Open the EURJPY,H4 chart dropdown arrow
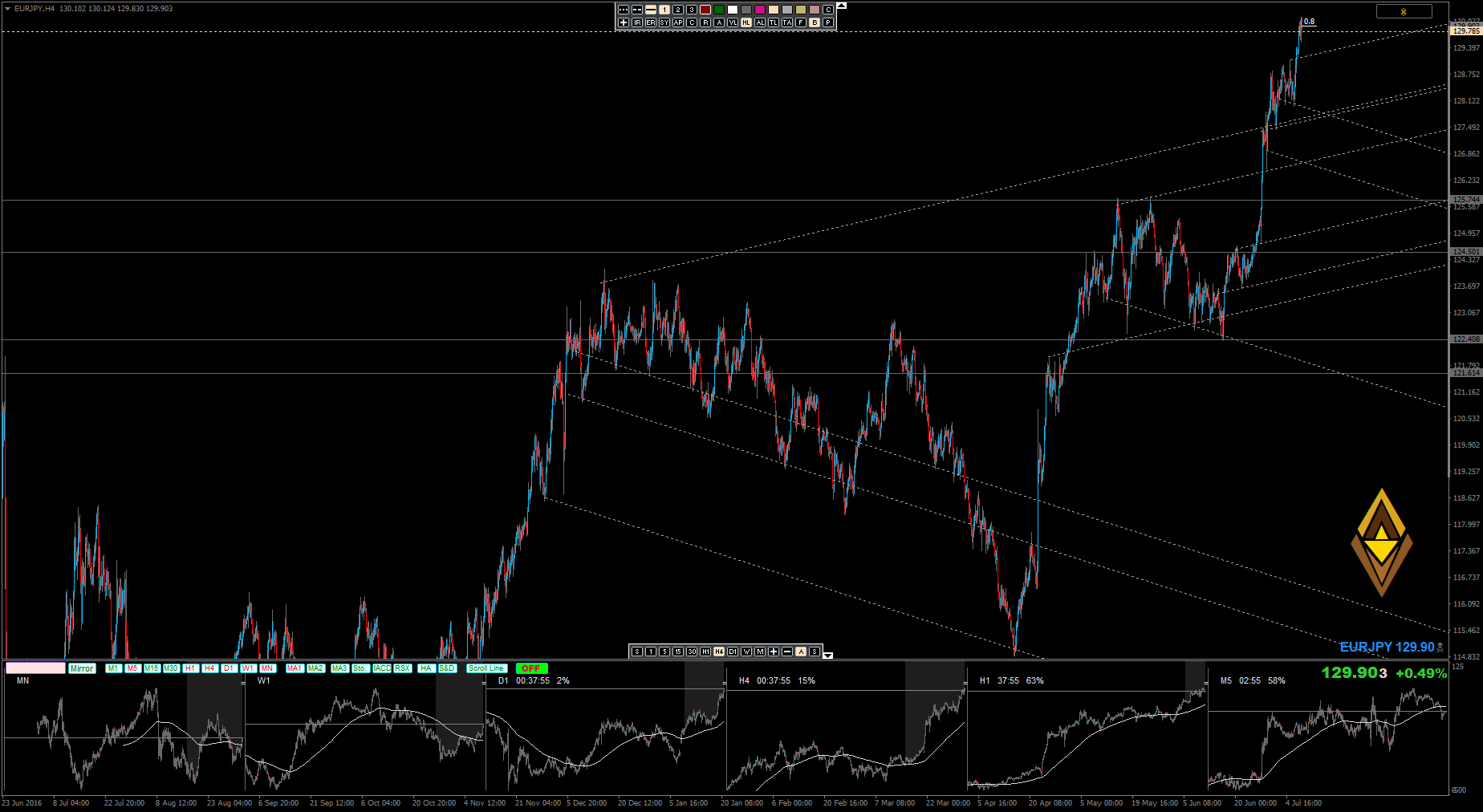Screen dimensions: 1483x812 pos(7,8)
